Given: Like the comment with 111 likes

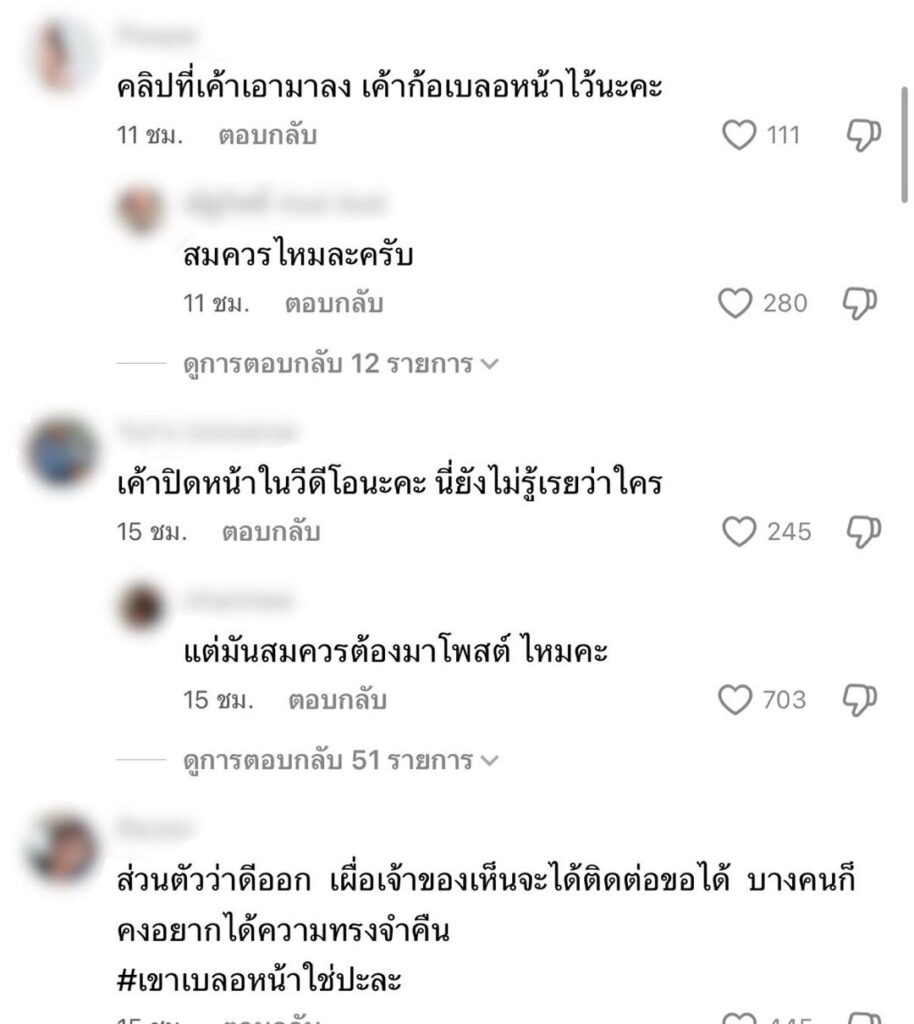Looking at the screenshot, I should pyautogui.click(x=739, y=135).
